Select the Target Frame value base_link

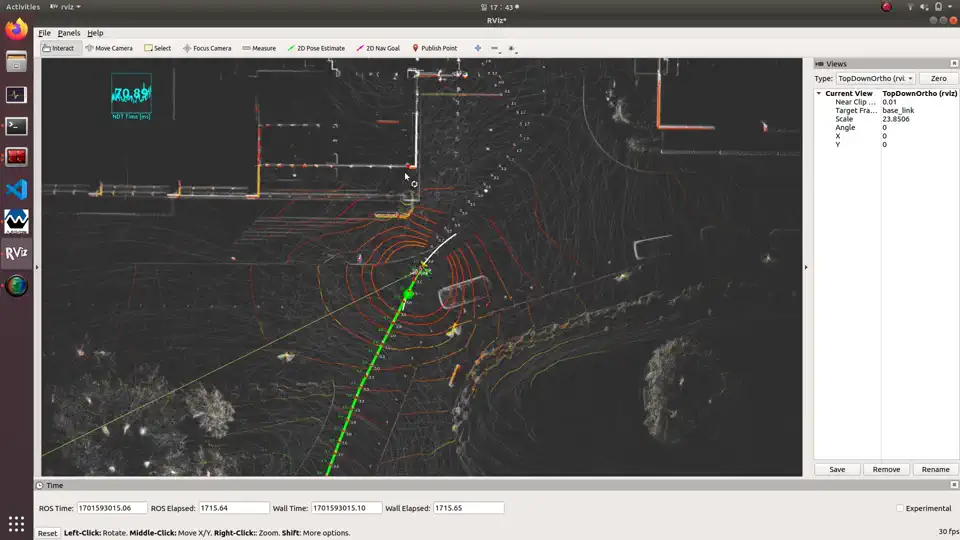[x=898, y=111]
